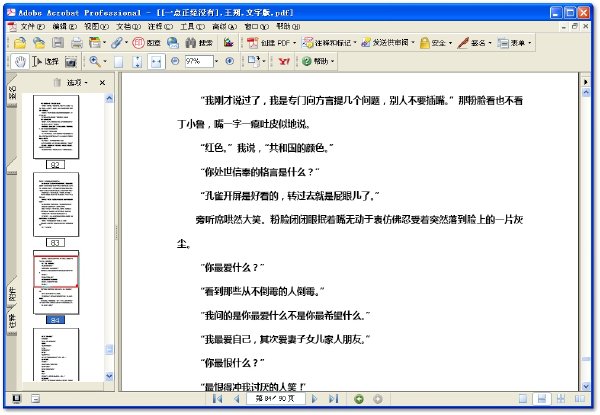
Task: Toggle Fit Width view
Action: [x=156, y=62]
